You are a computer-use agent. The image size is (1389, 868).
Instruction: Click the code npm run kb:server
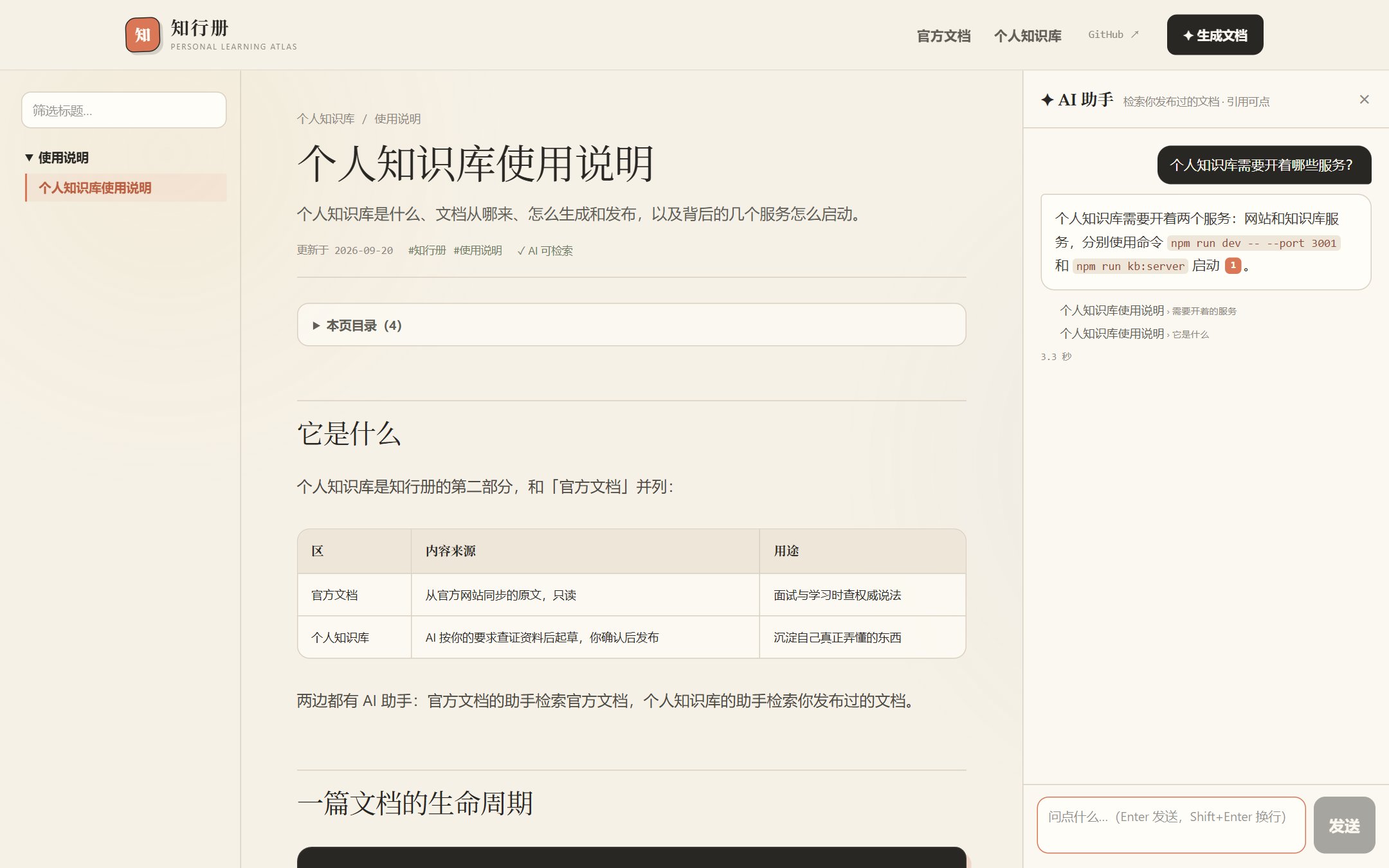[x=1130, y=266]
